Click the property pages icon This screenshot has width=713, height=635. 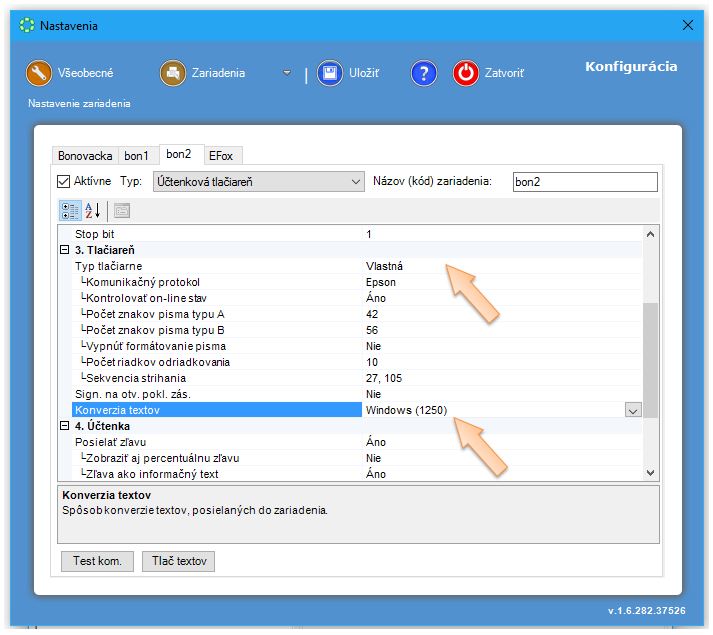tap(122, 211)
